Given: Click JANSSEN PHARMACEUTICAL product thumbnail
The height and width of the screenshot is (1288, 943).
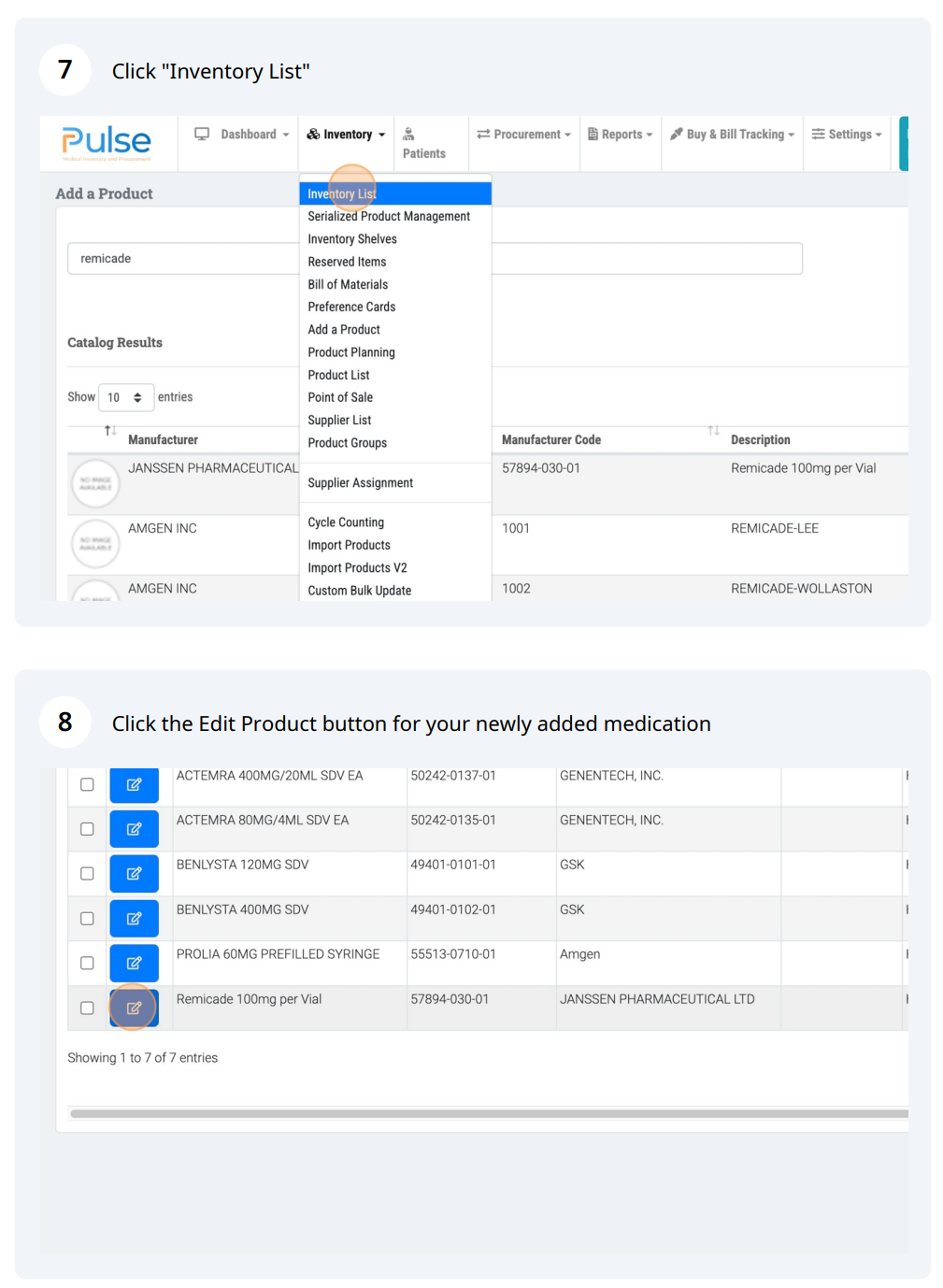Looking at the screenshot, I should point(95,484).
